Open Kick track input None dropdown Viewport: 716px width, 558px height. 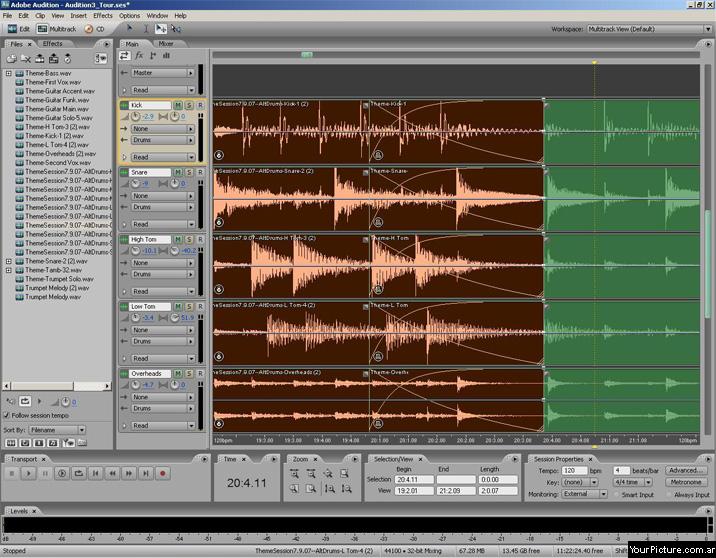pyautogui.click(x=163, y=129)
